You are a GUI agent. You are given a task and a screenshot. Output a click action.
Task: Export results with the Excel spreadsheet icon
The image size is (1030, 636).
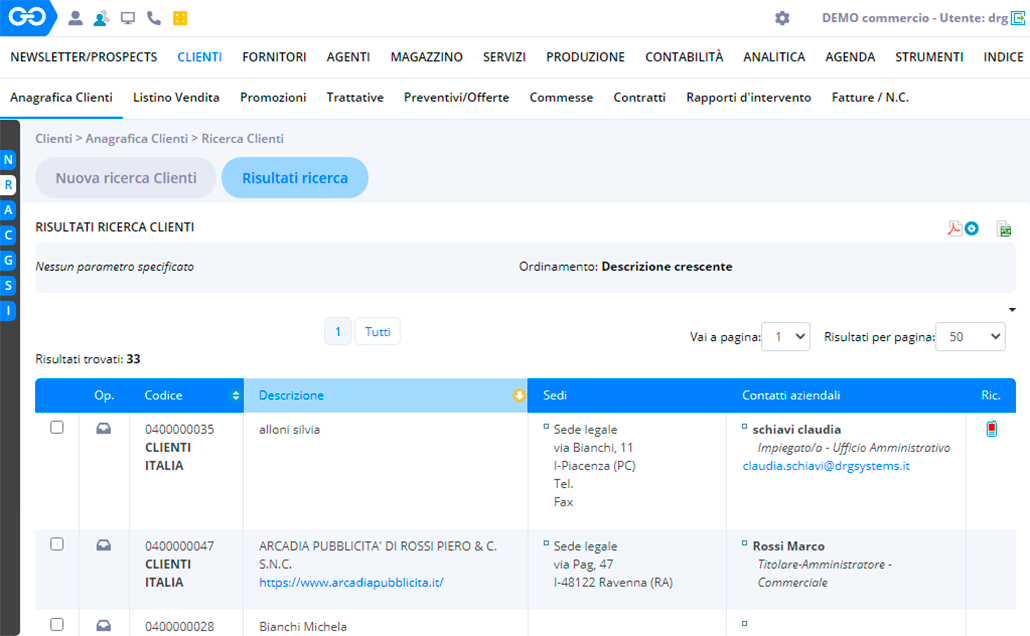pyautogui.click(x=1004, y=229)
